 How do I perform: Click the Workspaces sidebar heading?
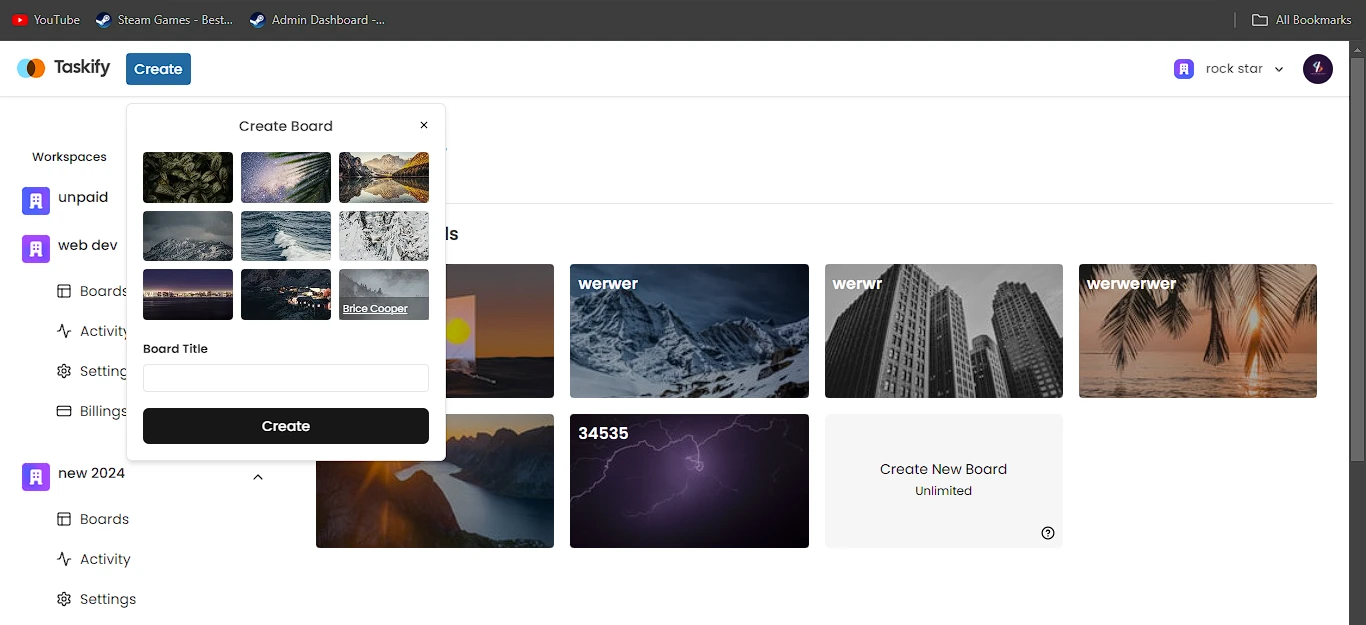point(69,157)
